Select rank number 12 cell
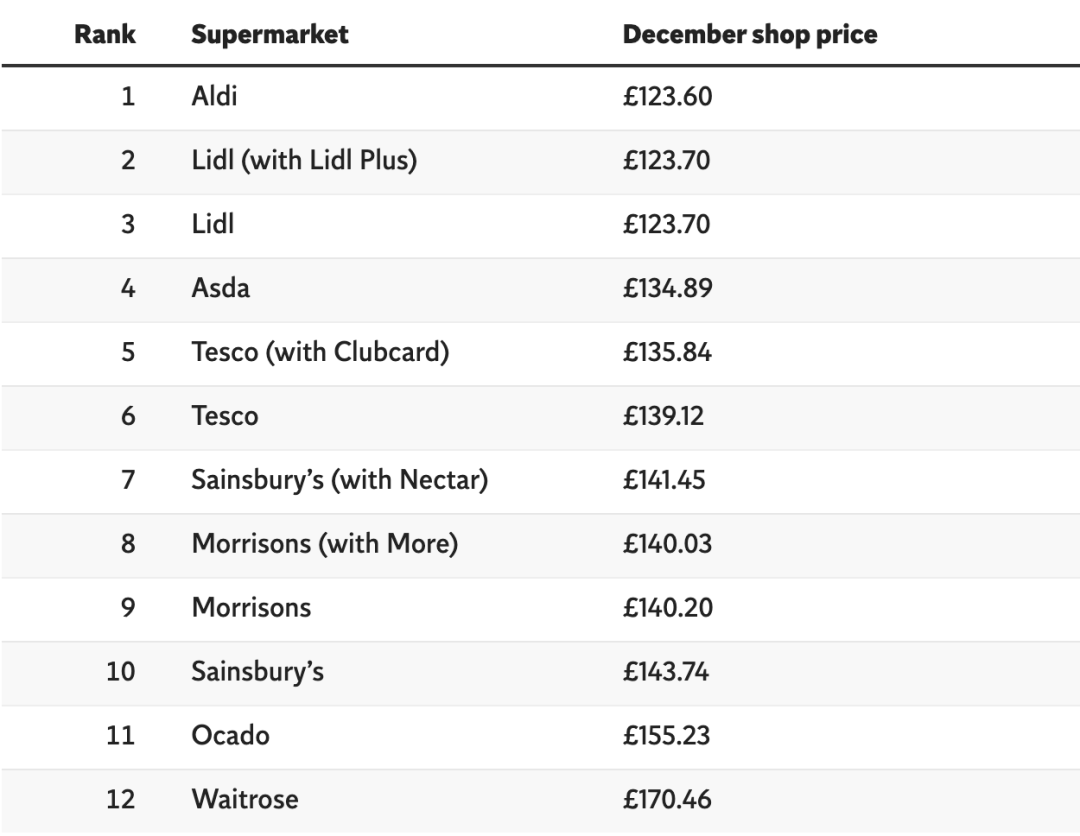 [x=120, y=800]
